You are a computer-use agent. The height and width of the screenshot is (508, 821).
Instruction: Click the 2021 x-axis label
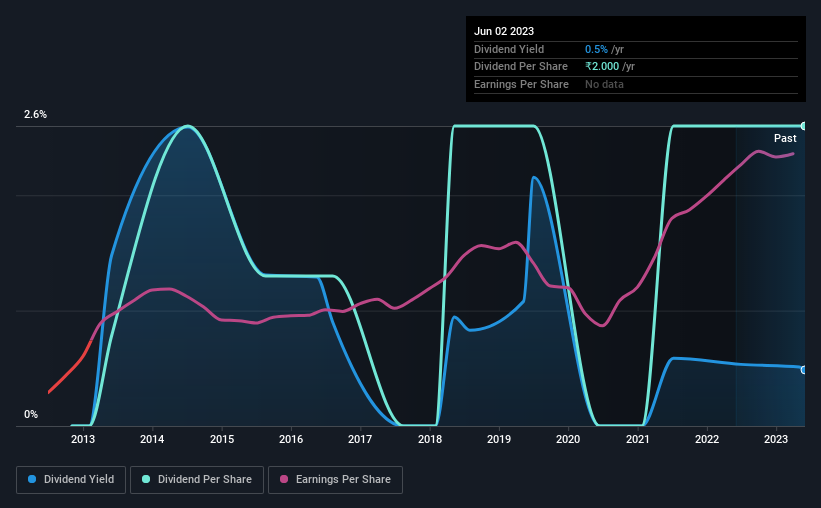638,439
